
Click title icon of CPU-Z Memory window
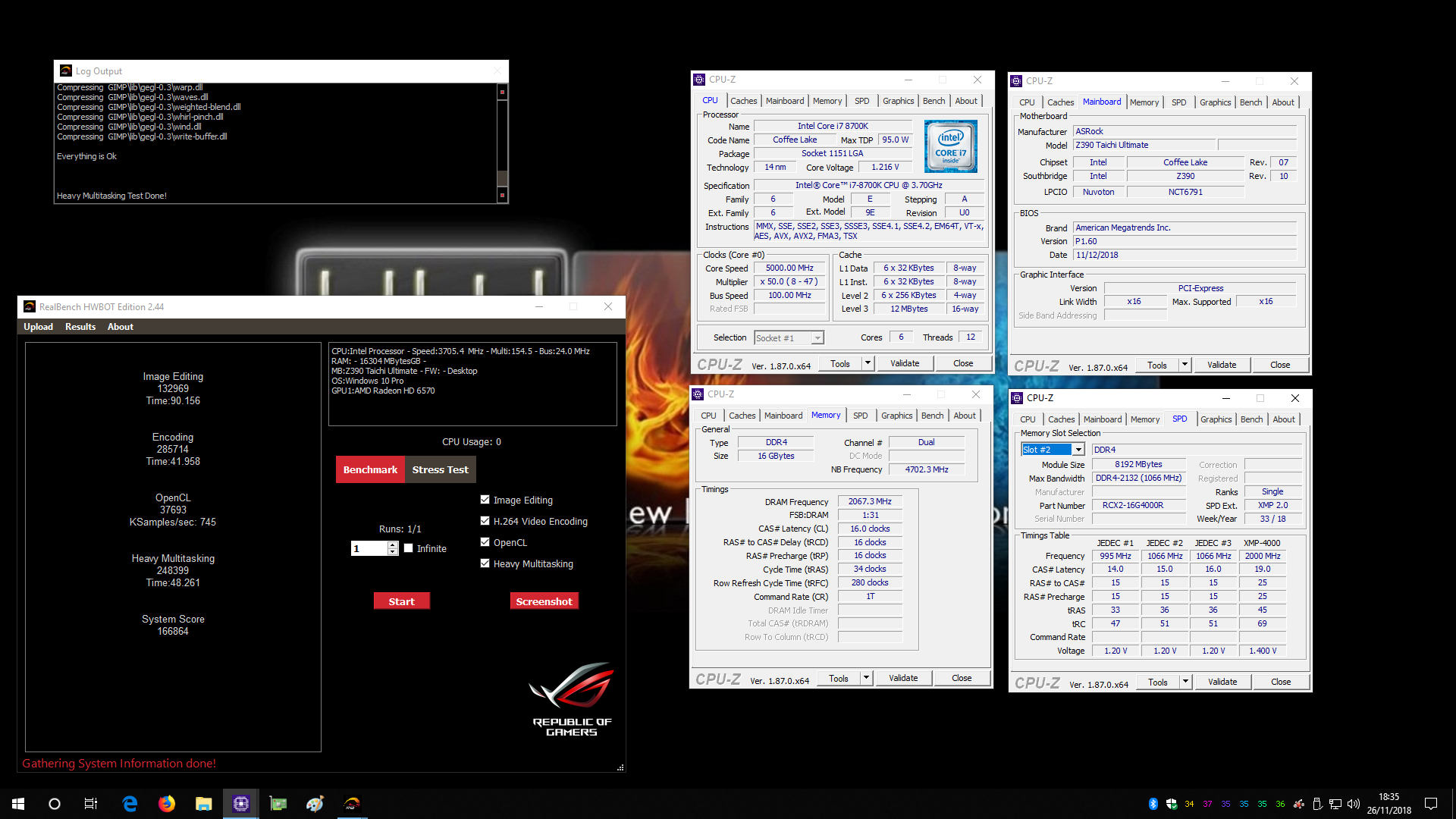tap(698, 394)
